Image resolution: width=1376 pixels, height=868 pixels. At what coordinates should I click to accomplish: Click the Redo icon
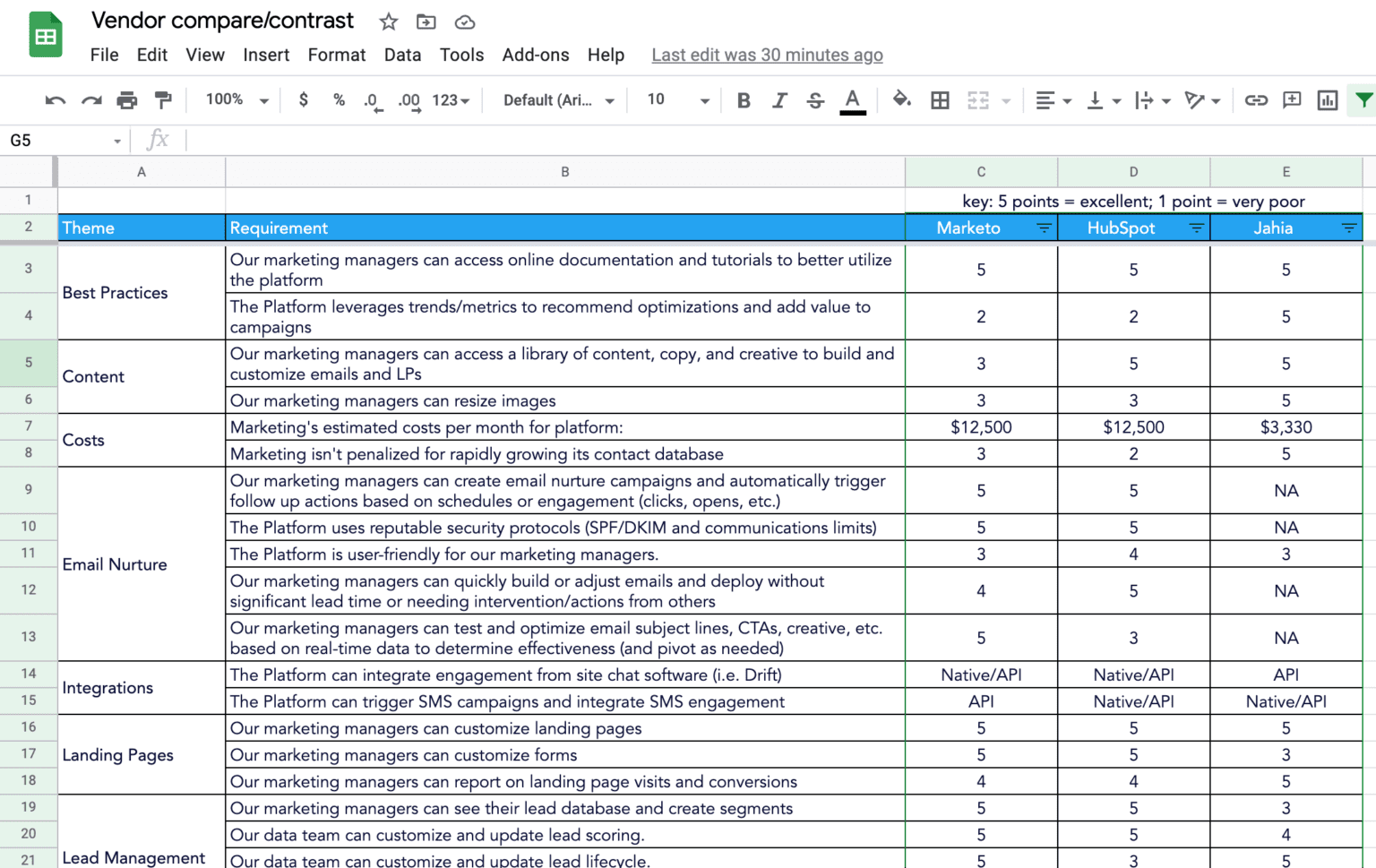click(x=91, y=100)
